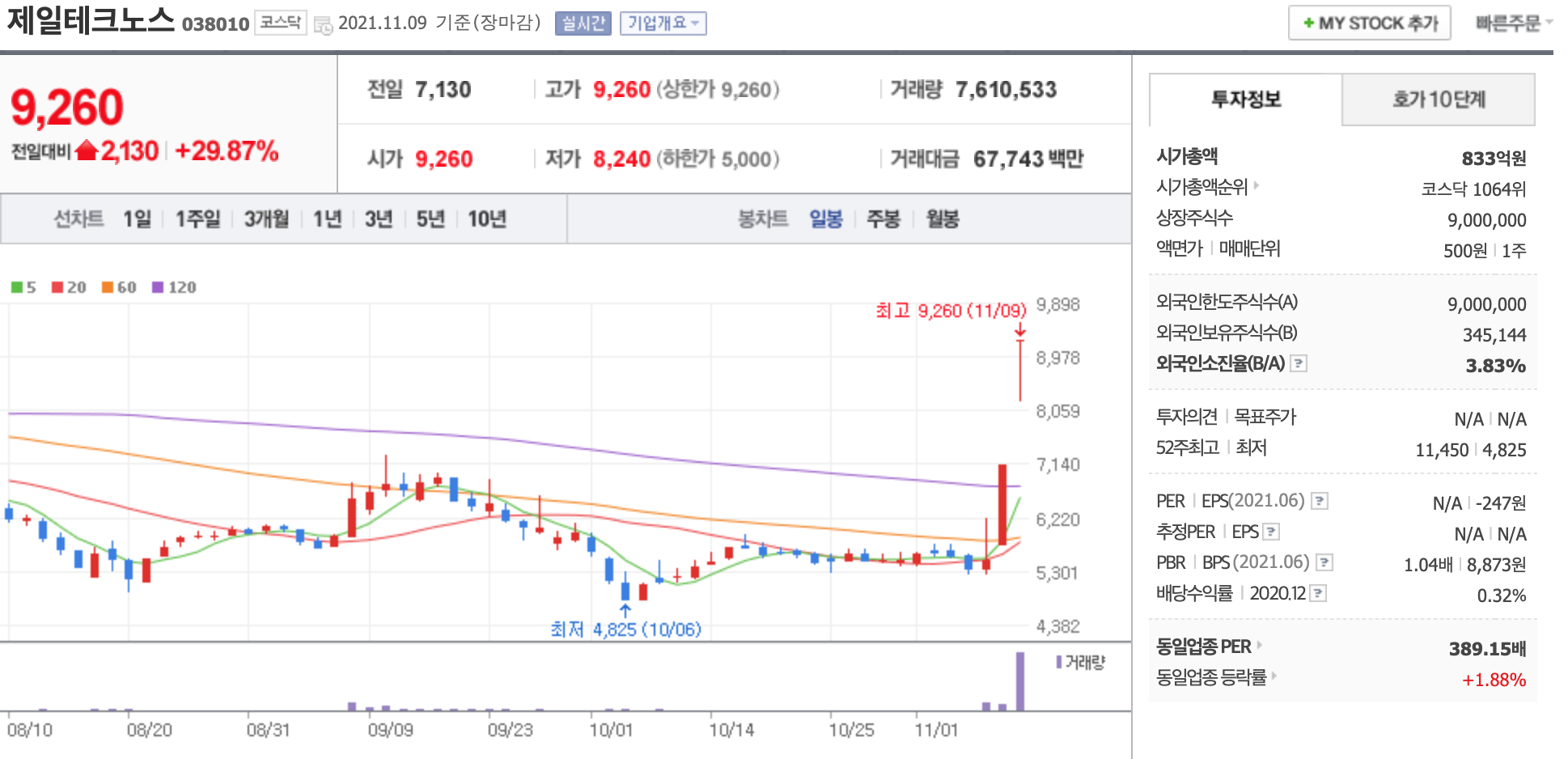The width and height of the screenshot is (1568, 759).
Task: Click 저가 value 8,240
Action: click(x=621, y=159)
